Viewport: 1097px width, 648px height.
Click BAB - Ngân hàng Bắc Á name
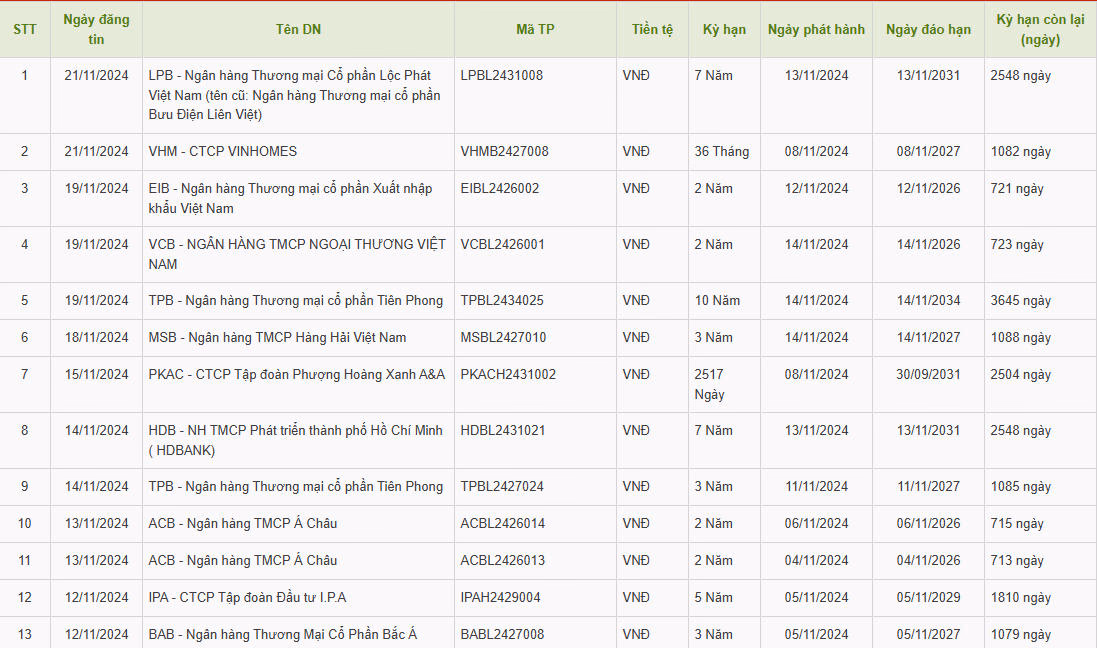point(283,634)
